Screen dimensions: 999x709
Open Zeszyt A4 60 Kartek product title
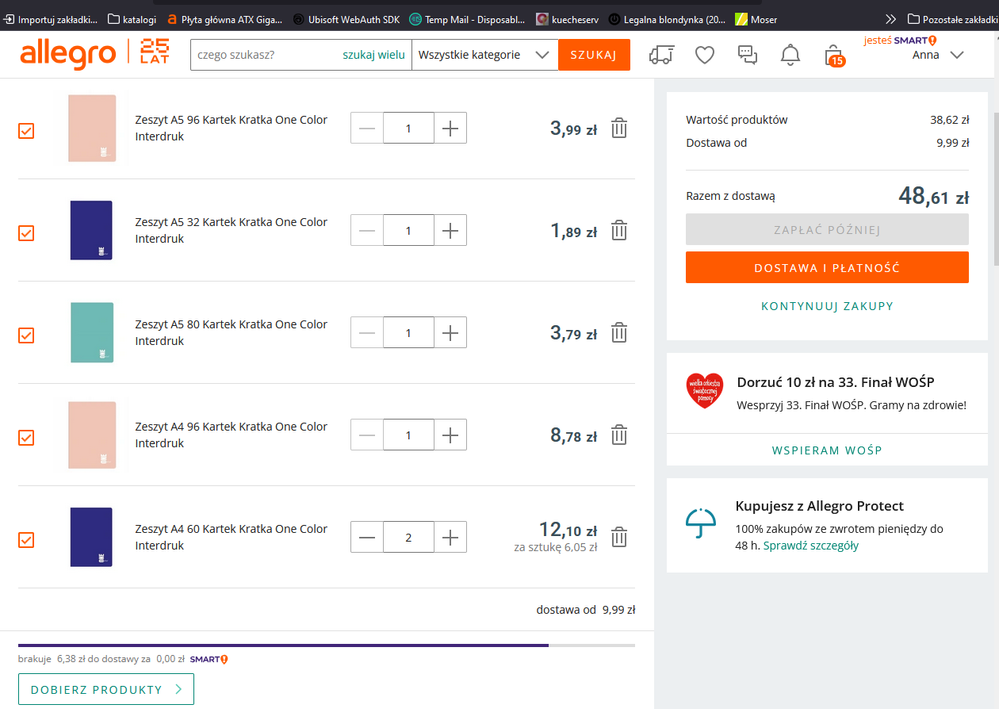point(231,537)
